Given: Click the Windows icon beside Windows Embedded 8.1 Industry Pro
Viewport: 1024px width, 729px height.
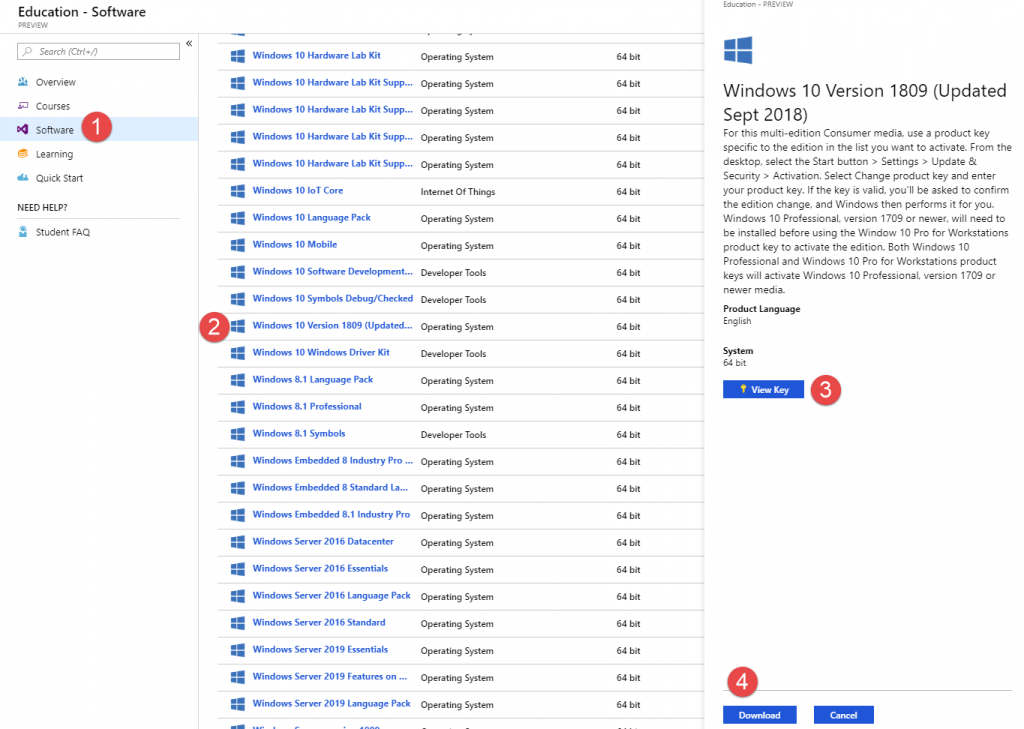Looking at the screenshot, I should [238, 515].
